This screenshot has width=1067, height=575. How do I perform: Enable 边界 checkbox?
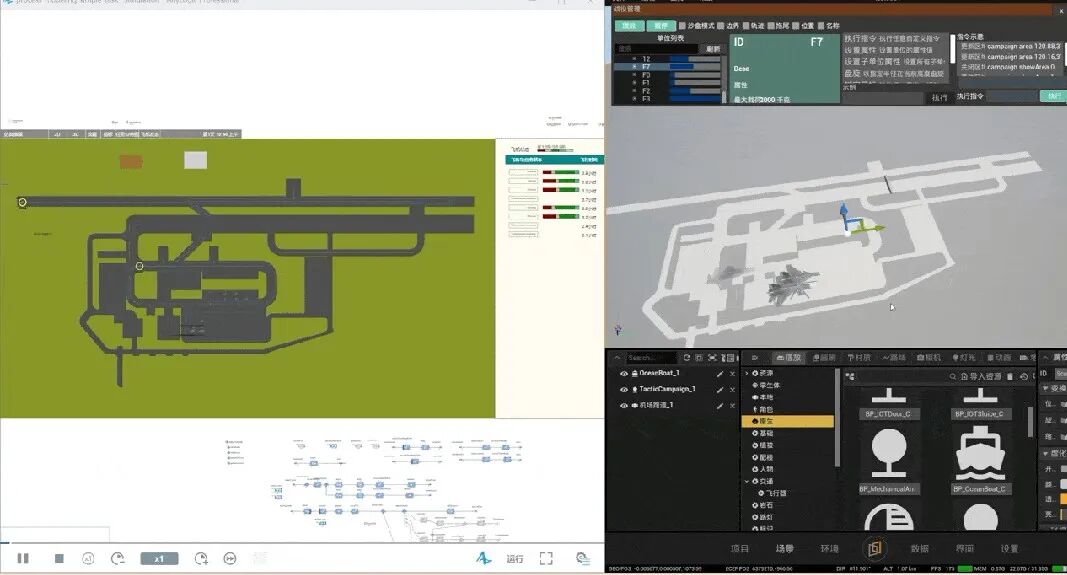click(721, 26)
